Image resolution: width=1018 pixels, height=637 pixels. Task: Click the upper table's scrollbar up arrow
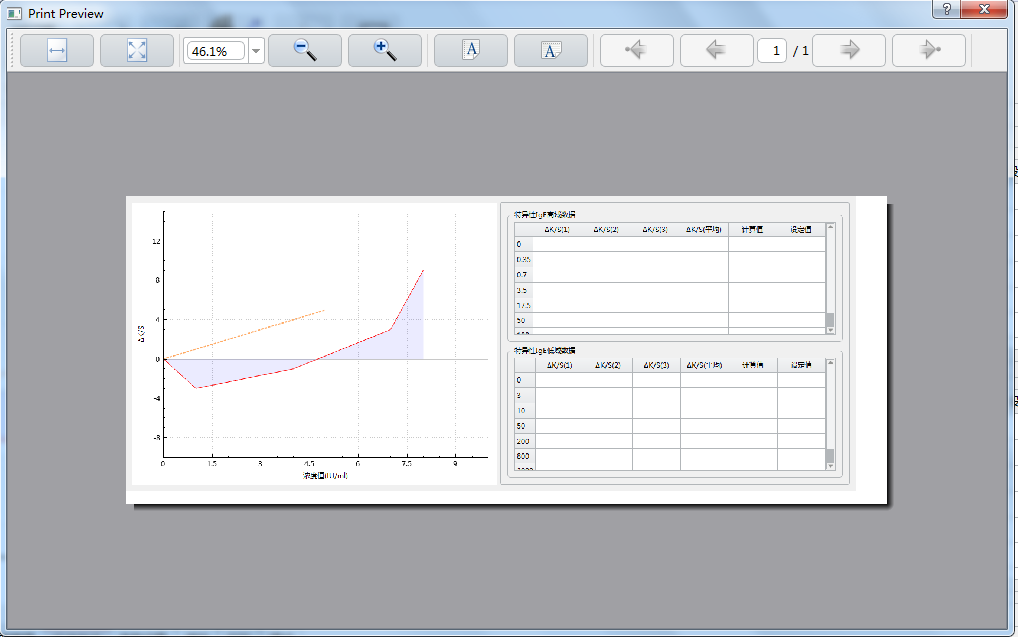(830, 227)
